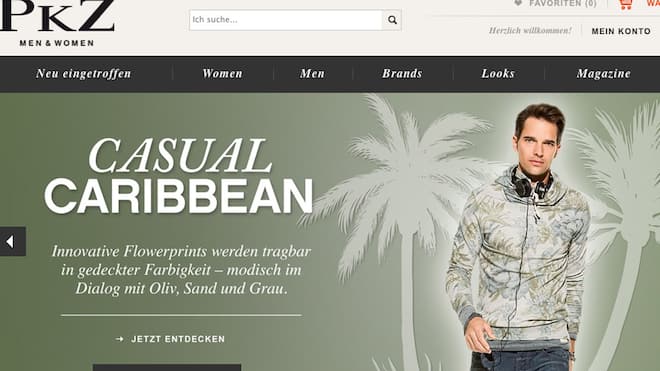Go to previous slide arrow
The width and height of the screenshot is (660, 371).
13,241
